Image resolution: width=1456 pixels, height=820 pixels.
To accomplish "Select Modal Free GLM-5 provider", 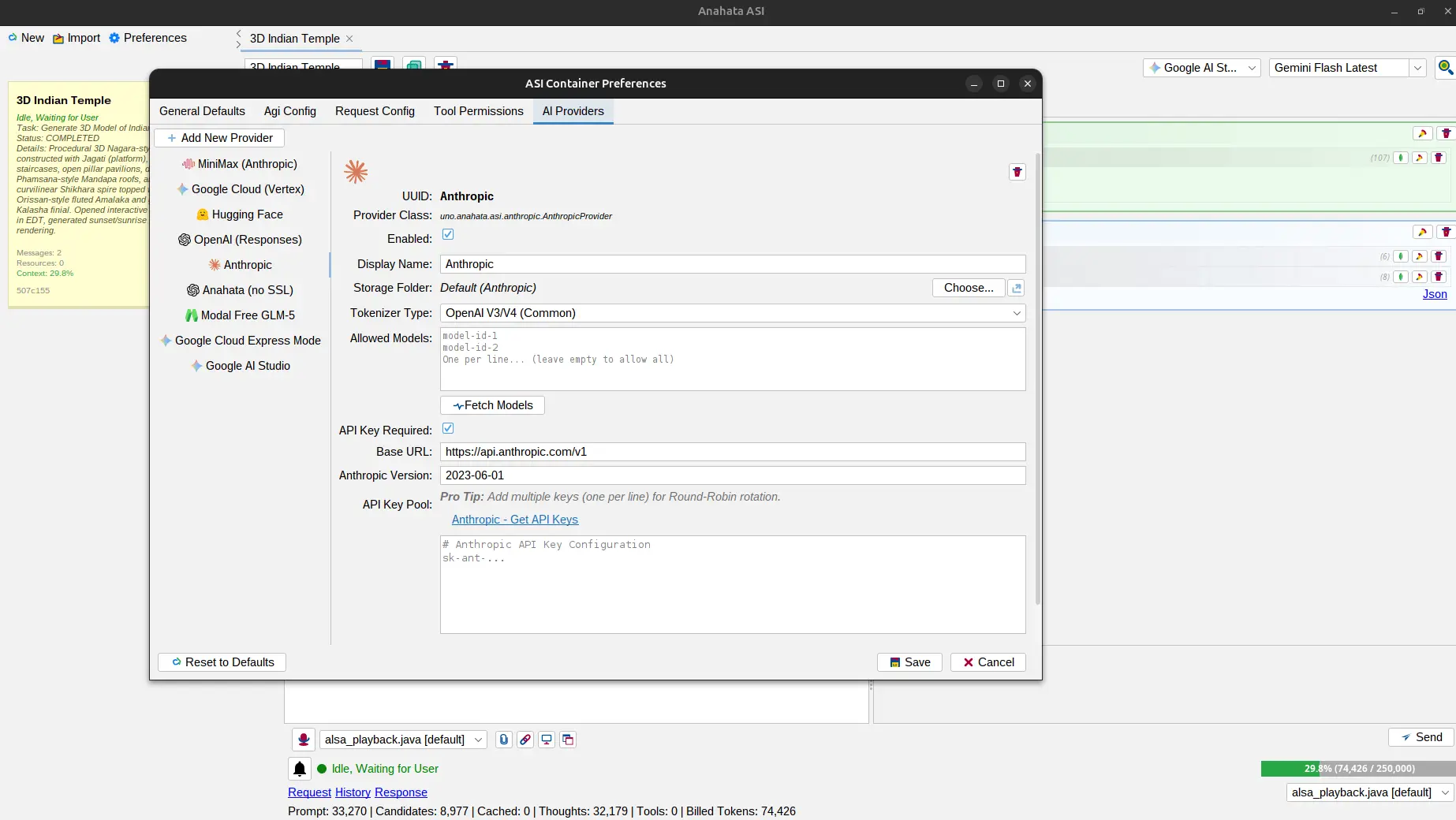I will point(240,315).
